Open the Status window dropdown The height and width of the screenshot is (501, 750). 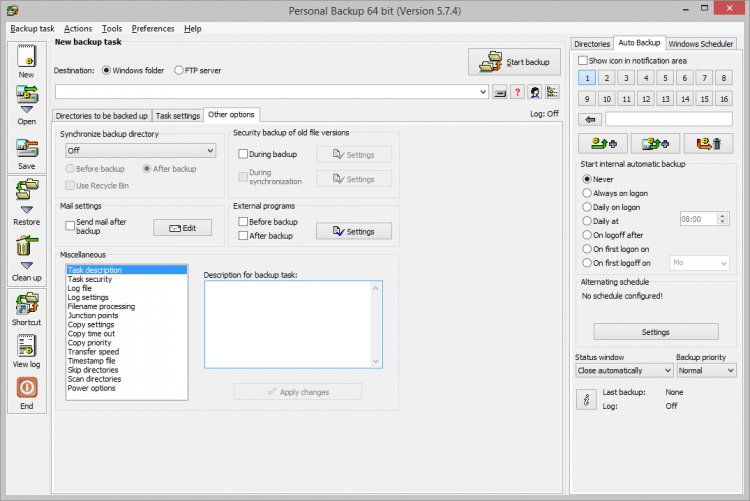624,370
